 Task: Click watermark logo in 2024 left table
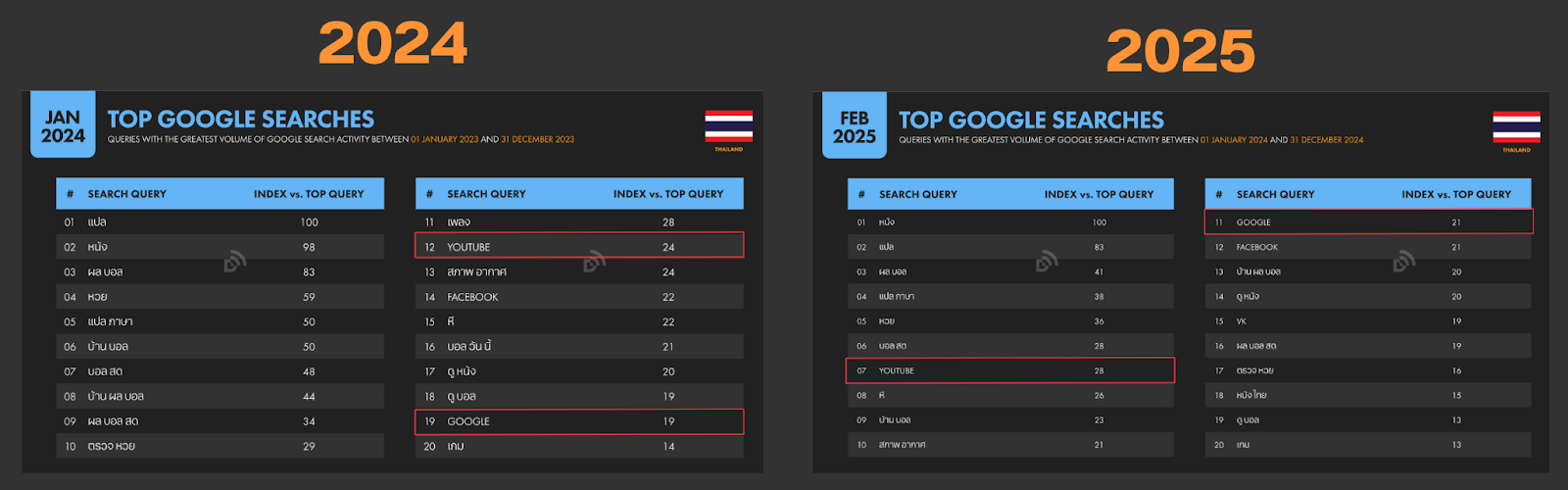[234, 261]
